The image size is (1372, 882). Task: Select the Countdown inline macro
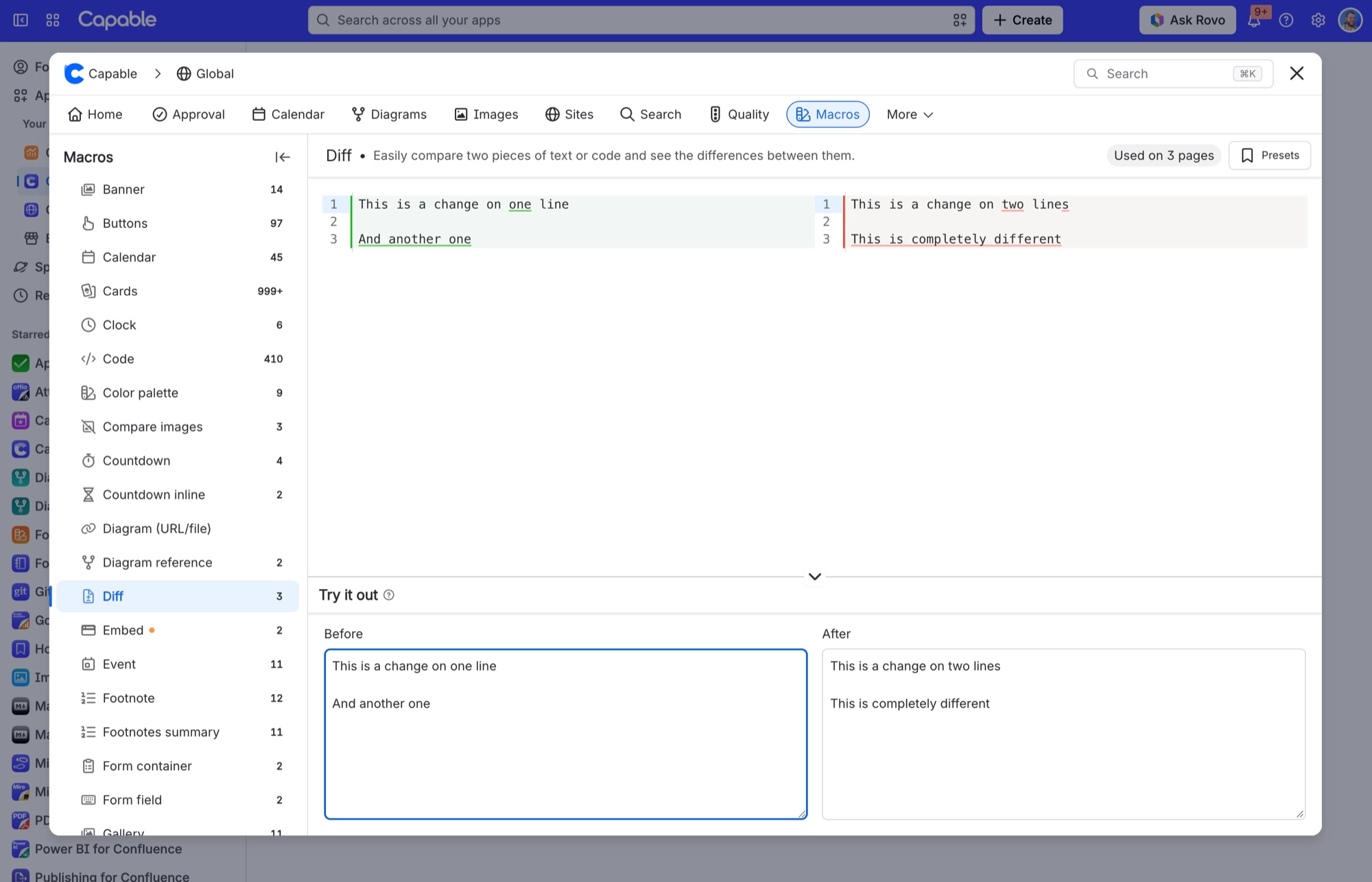coord(178,495)
